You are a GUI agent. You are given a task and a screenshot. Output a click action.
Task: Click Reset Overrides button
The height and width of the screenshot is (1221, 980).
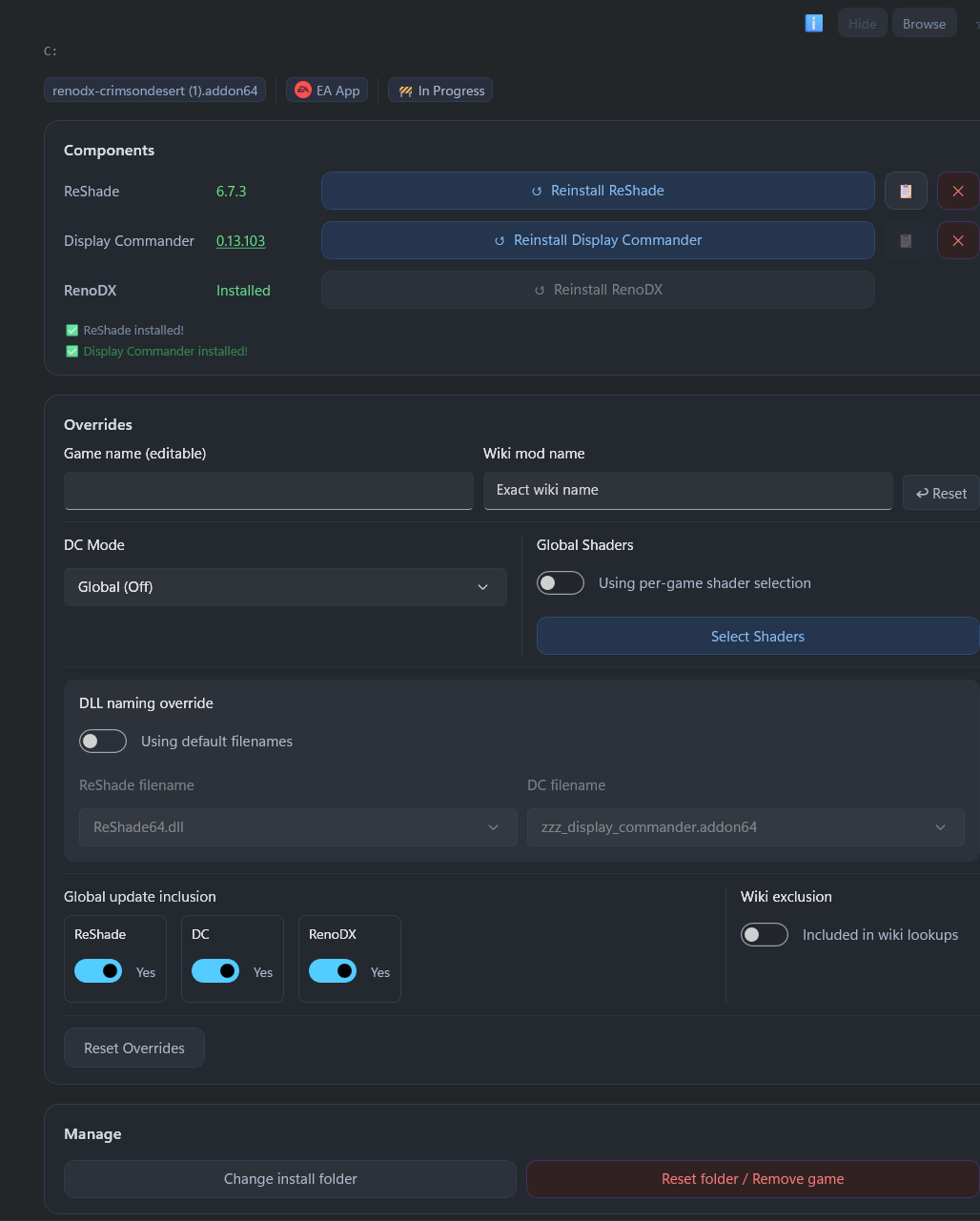pyautogui.click(x=134, y=1048)
